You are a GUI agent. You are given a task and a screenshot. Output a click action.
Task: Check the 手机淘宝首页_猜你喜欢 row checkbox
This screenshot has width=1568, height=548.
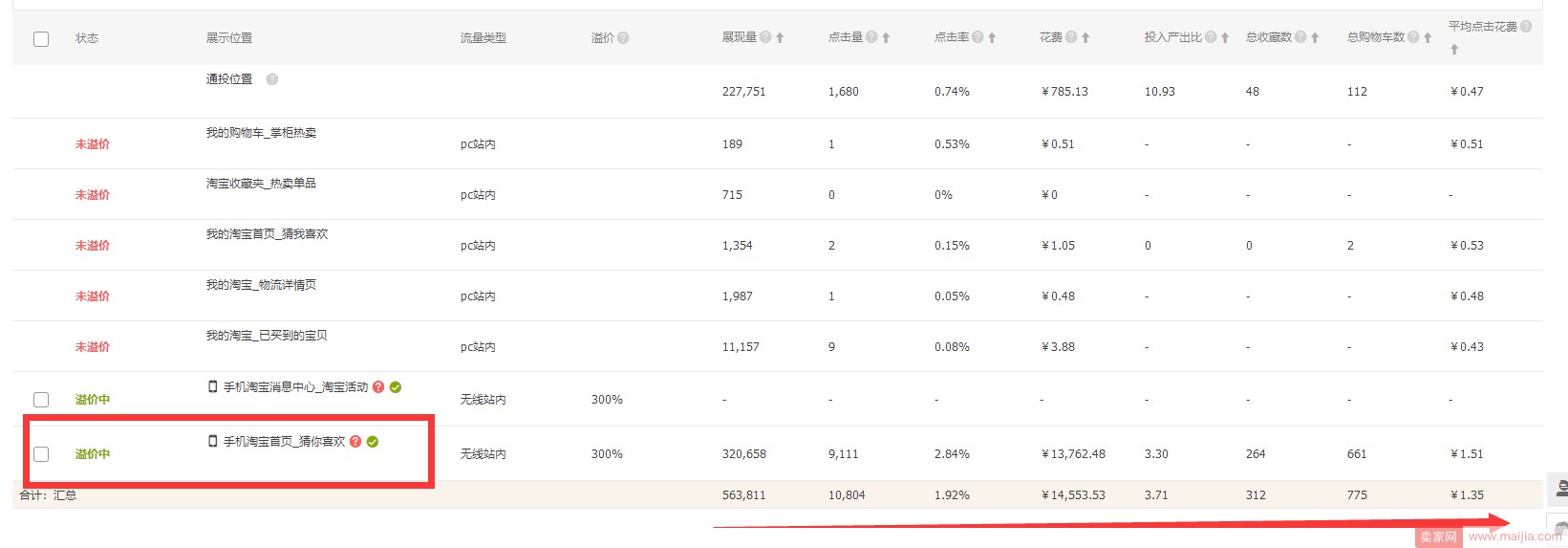41,454
